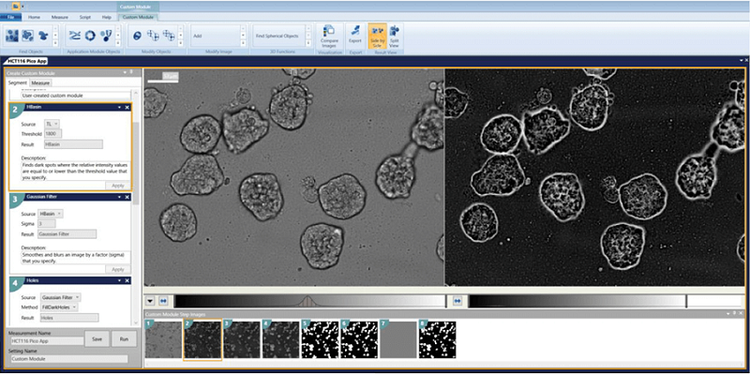Open Holes Method dropdown FillDarkHoles
Screen dimensions: 750x374
[x=59, y=307]
